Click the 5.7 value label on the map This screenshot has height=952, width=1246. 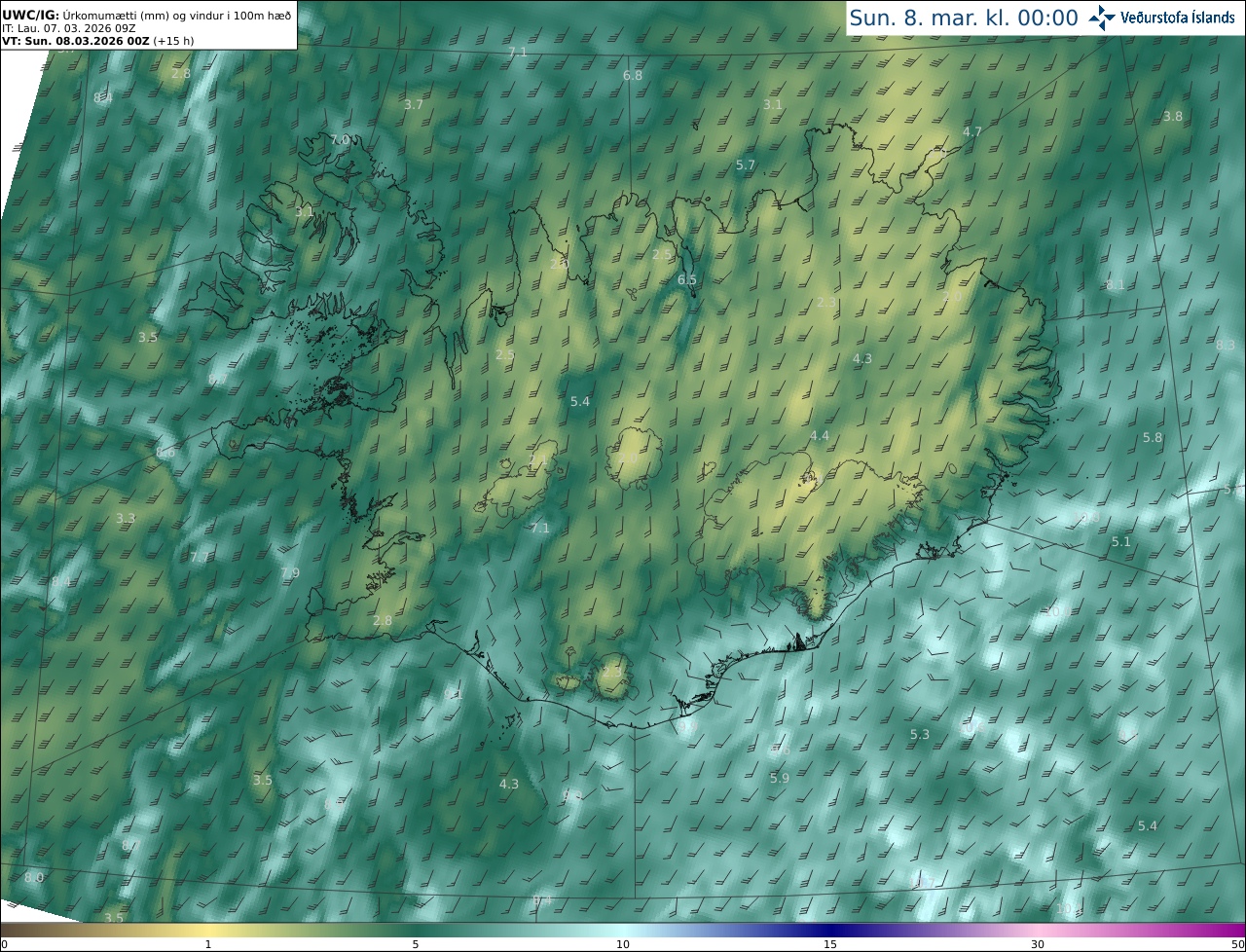746,165
